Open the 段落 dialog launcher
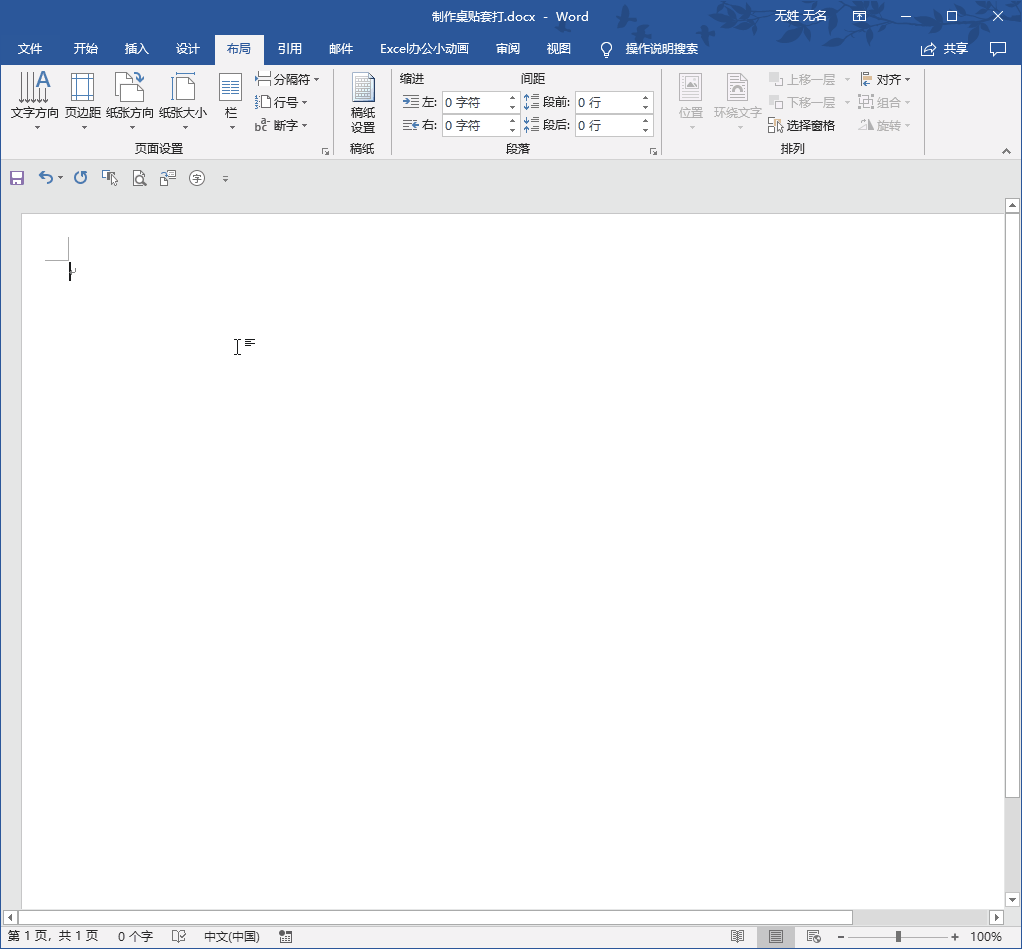1022x949 pixels. coord(653,151)
